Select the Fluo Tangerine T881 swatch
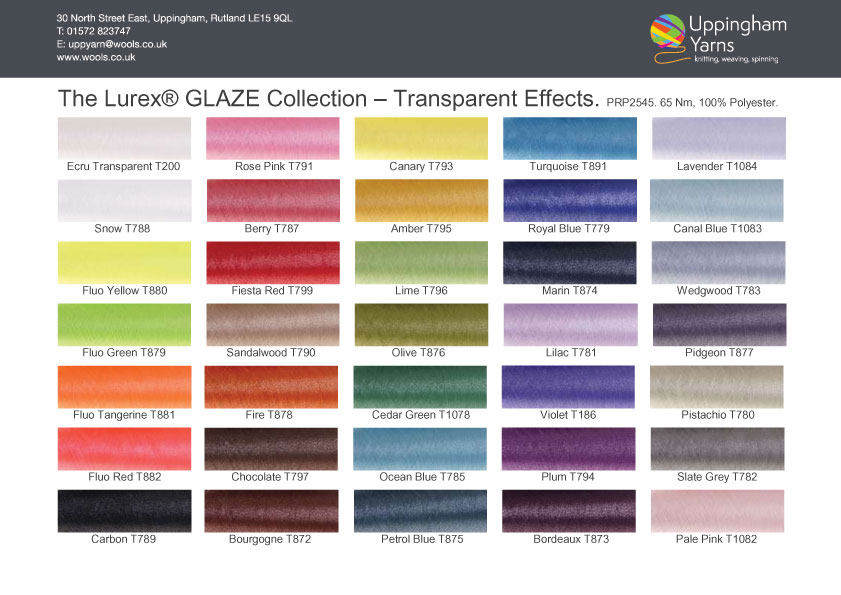 (124, 386)
